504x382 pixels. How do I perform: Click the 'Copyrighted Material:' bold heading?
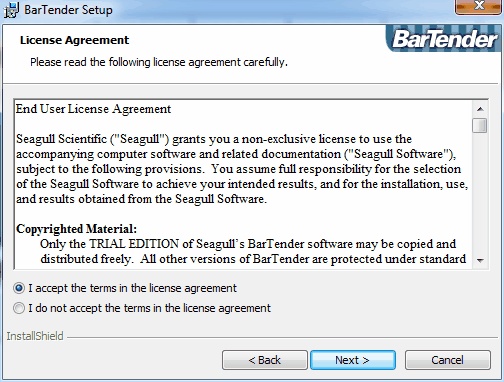point(76,229)
